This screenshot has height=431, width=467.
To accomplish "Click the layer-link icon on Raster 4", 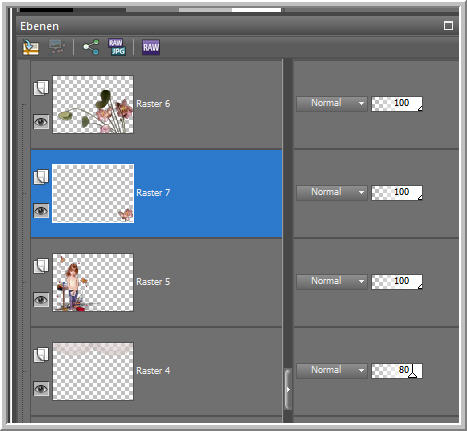I will point(41,355).
